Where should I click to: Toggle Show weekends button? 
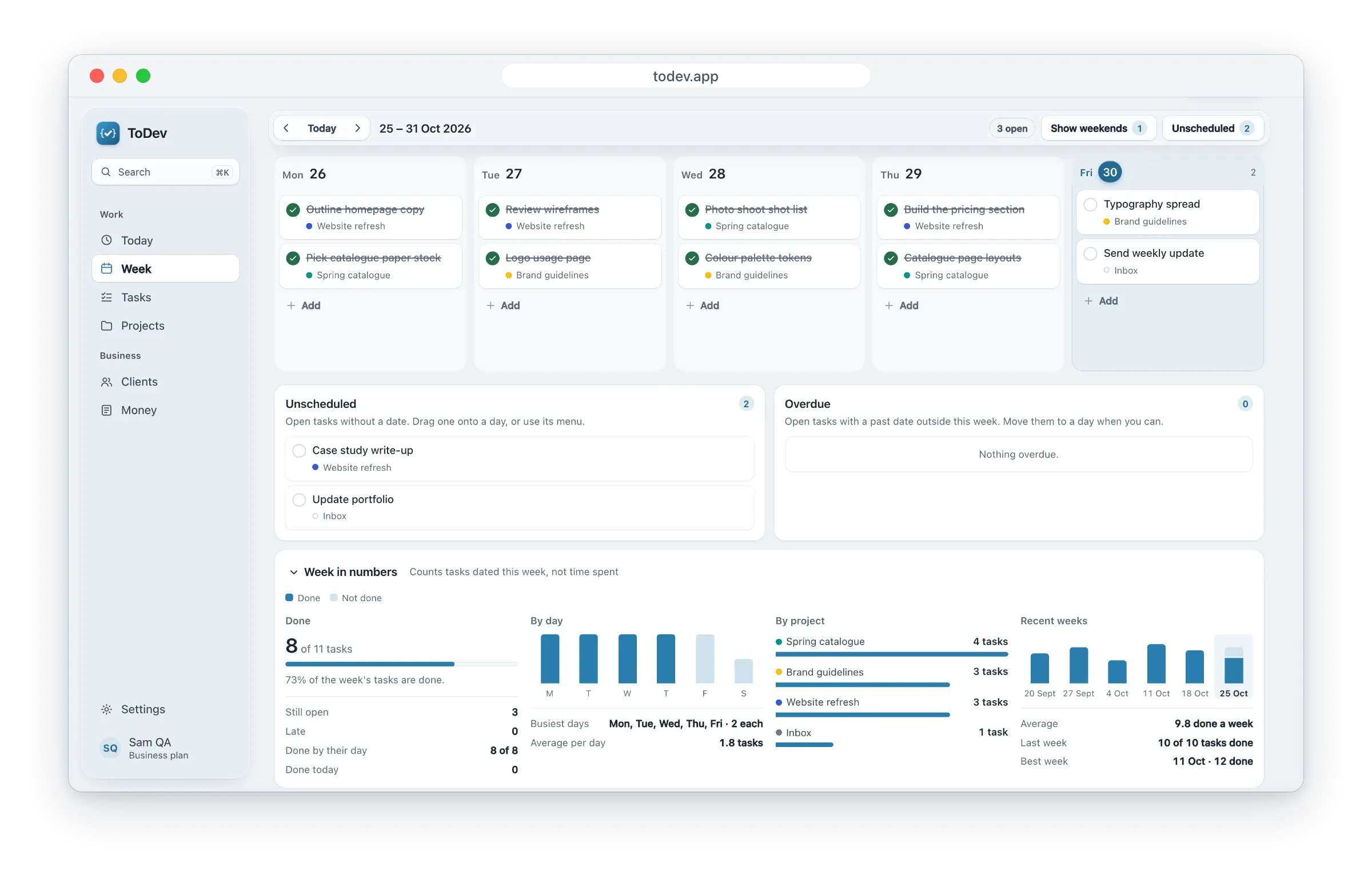1098,128
